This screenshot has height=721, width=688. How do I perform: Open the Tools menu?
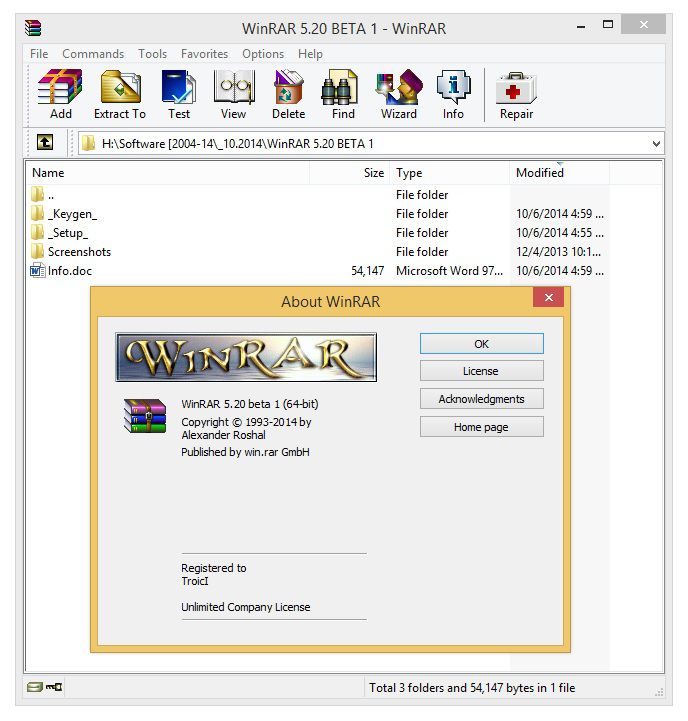[x=153, y=54]
